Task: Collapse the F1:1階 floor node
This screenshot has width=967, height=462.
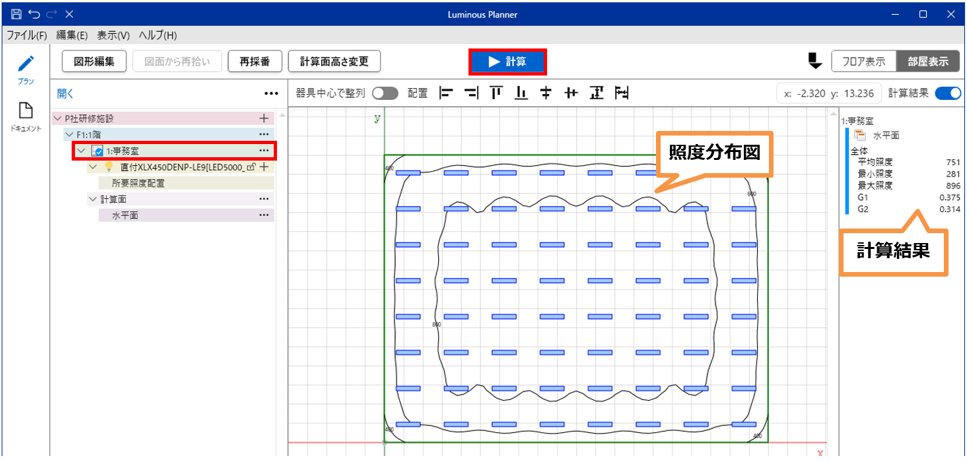Action: coord(69,134)
